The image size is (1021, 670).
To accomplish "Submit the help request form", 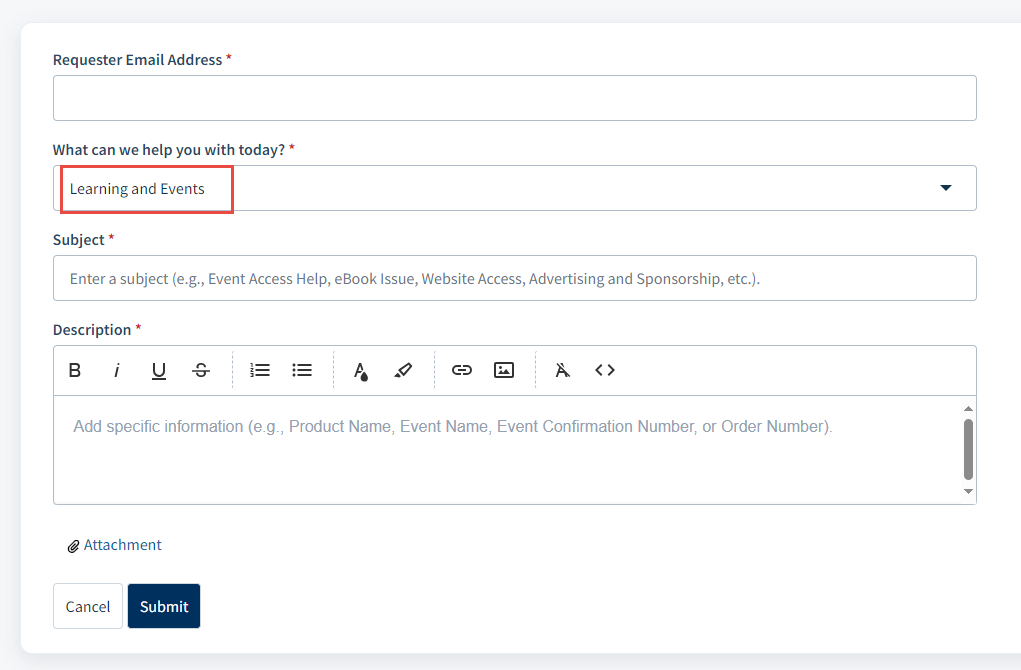I will click(x=164, y=606).
